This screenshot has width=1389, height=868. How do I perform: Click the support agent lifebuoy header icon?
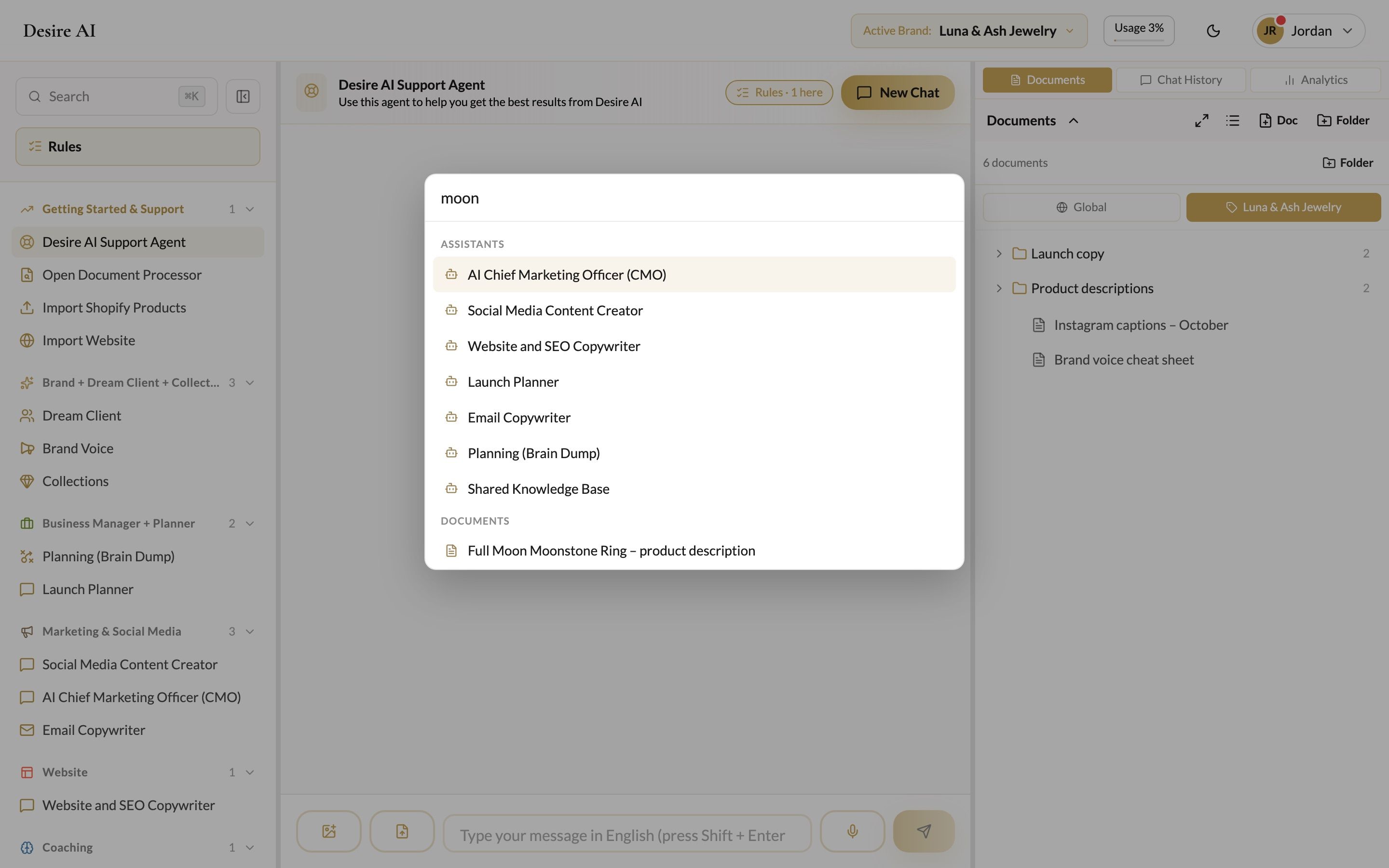point(311,91)
